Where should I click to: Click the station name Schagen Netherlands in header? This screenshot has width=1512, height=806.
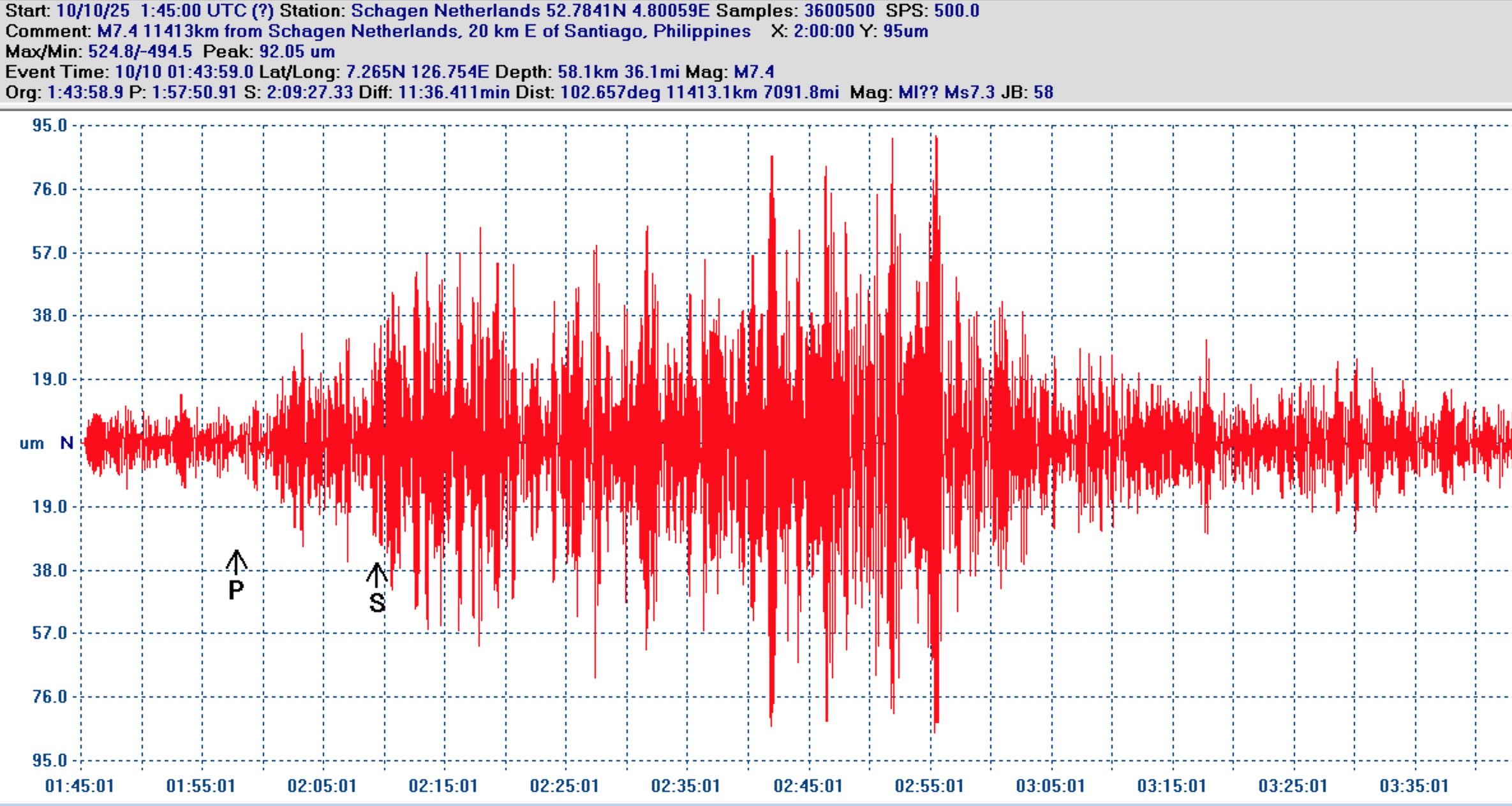(x=445, y=11)
